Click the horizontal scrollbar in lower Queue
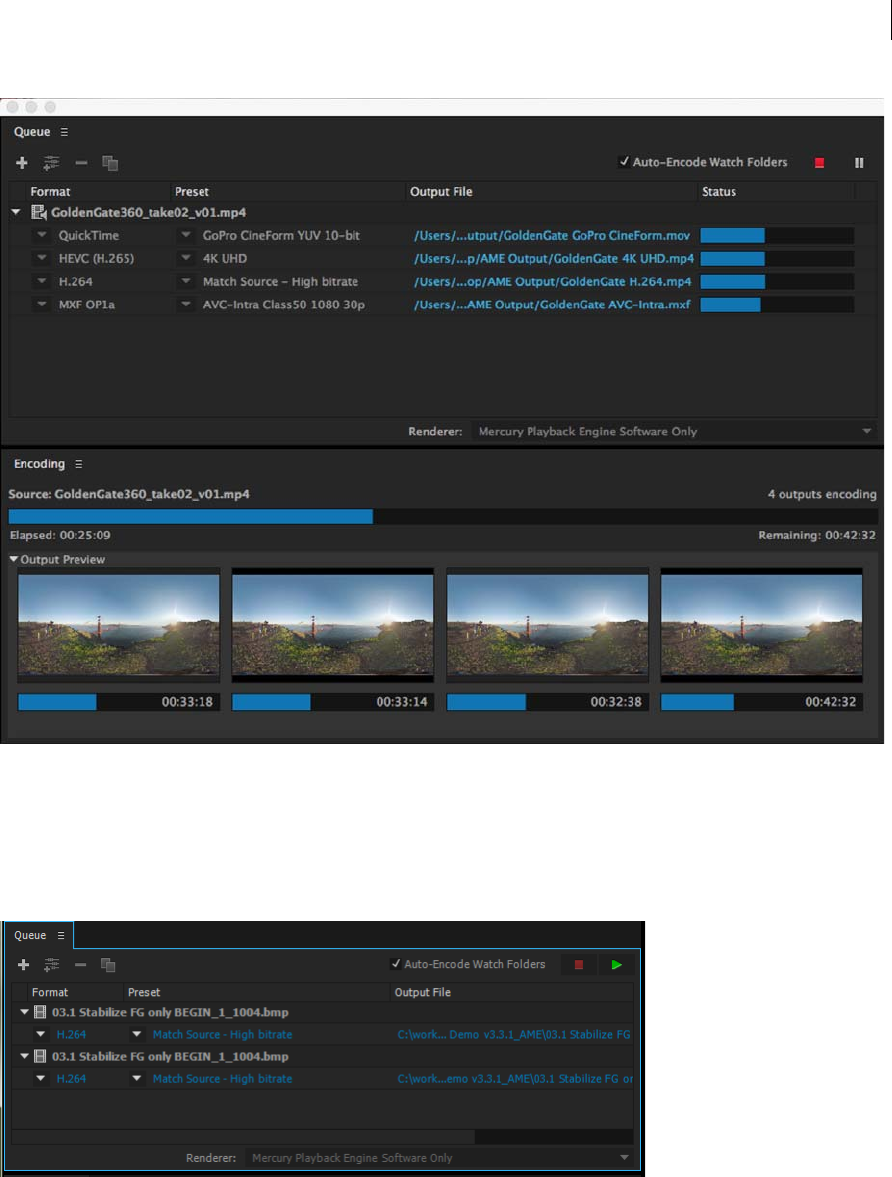Screen dimensions: 892x1177 point(243,1137)
